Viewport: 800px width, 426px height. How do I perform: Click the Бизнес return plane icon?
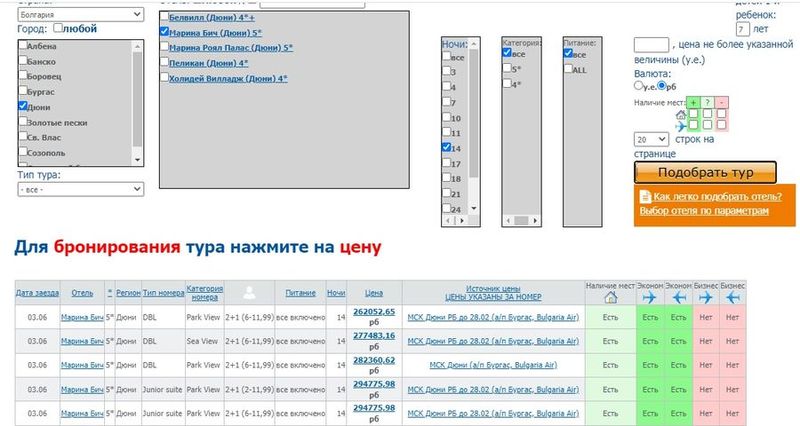(733, 298)
